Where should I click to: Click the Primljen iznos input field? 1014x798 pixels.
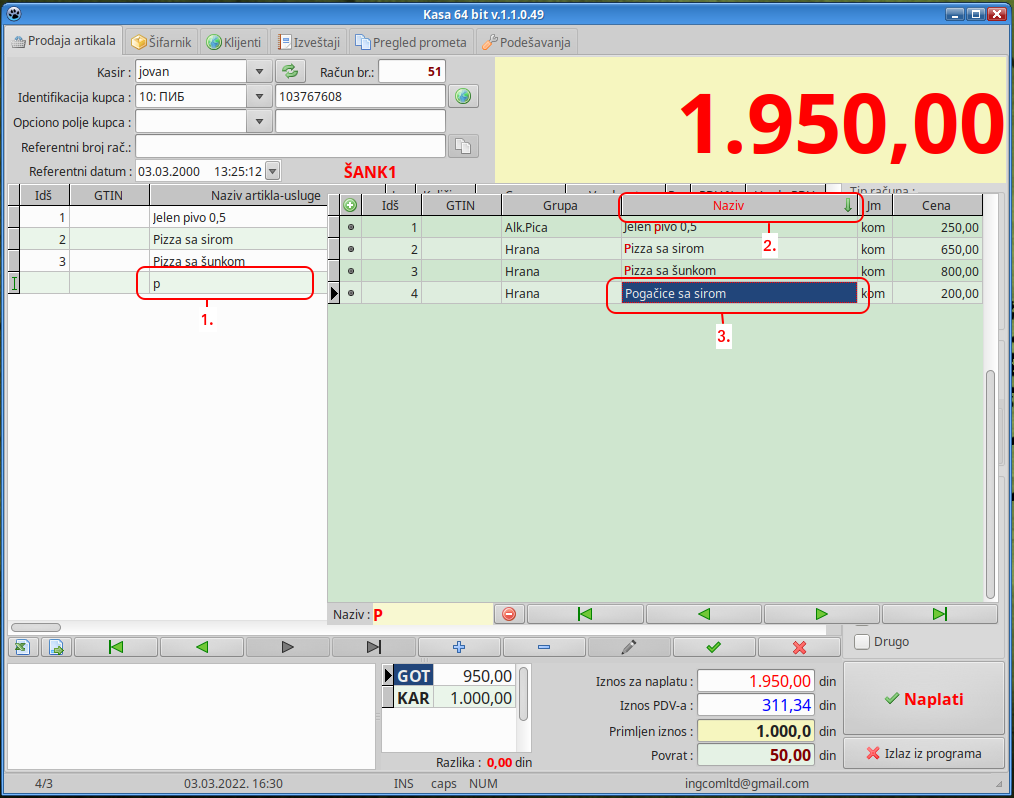pos(756,731)
